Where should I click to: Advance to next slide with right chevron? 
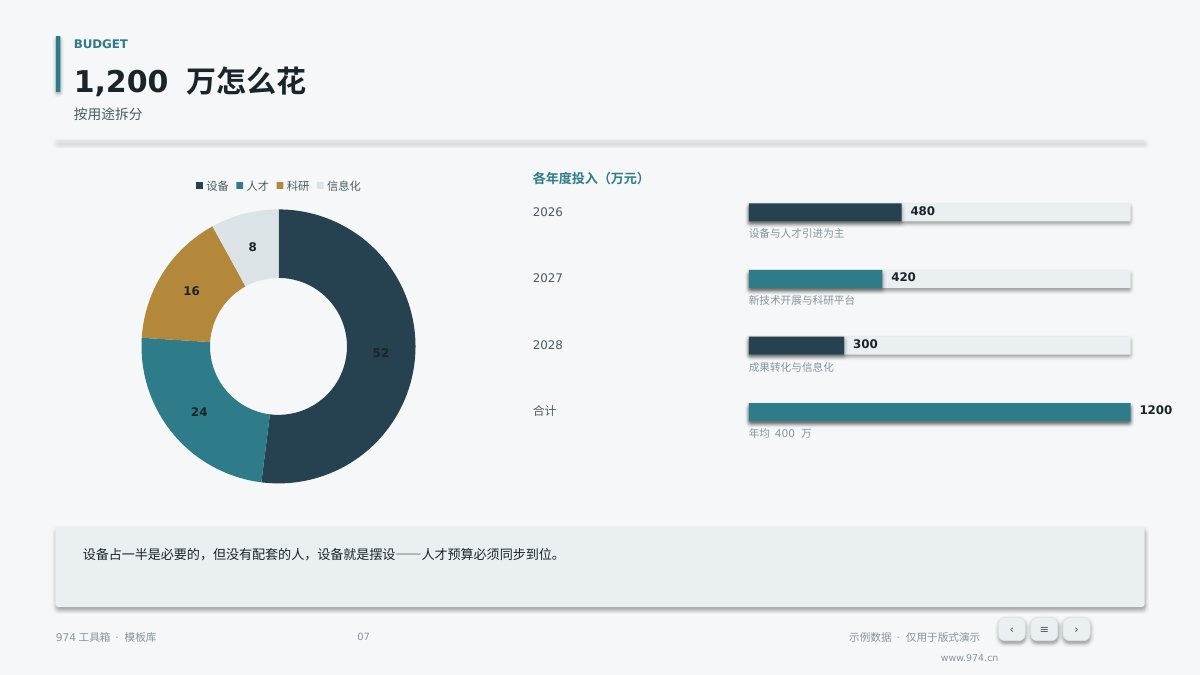1076,629
